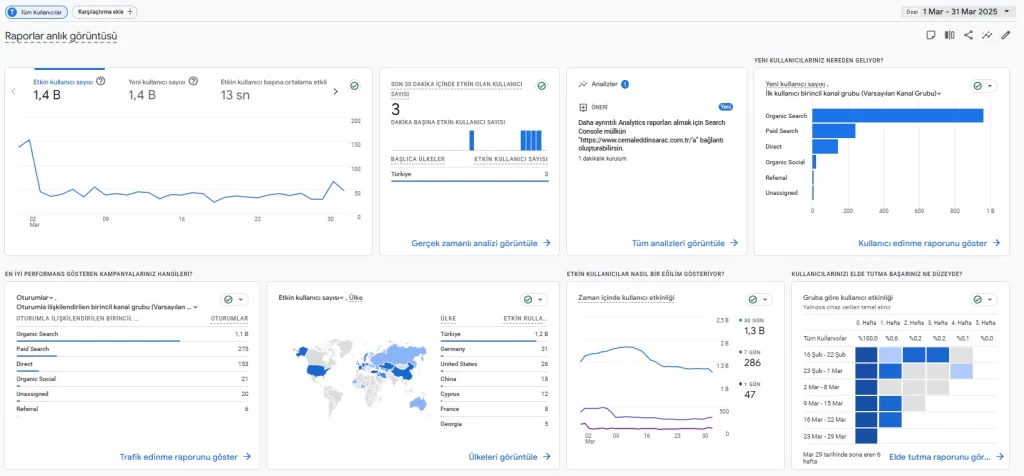Click the compare columns view icon
The width and height of the screenshot is (1024, 476).
coord(949,35)
